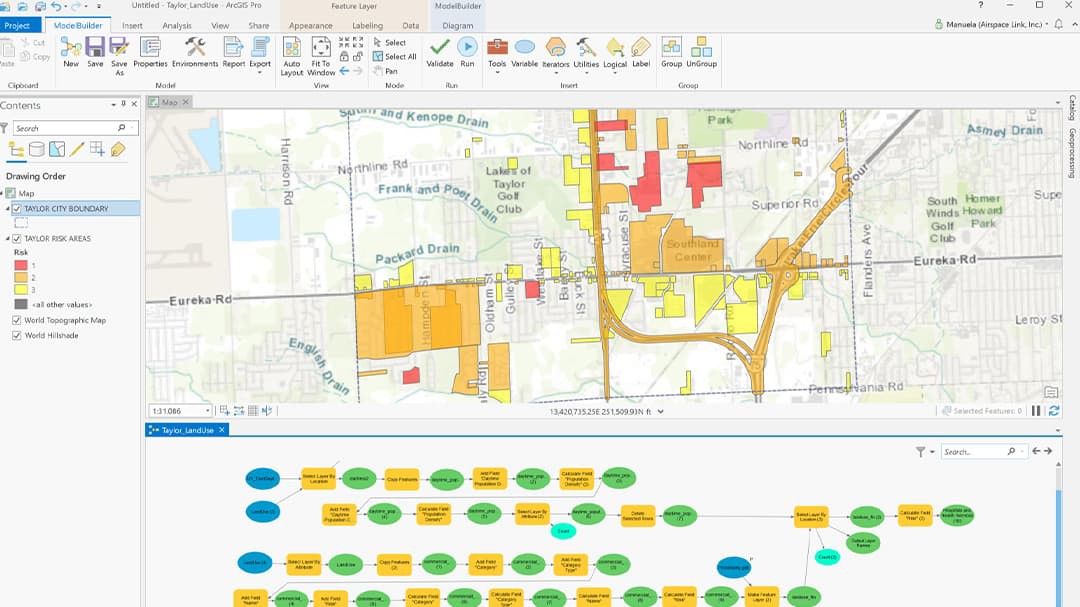Click the New model icon
The height and width of the screenshot is (607, 1080).
click(x=70, y=52)
